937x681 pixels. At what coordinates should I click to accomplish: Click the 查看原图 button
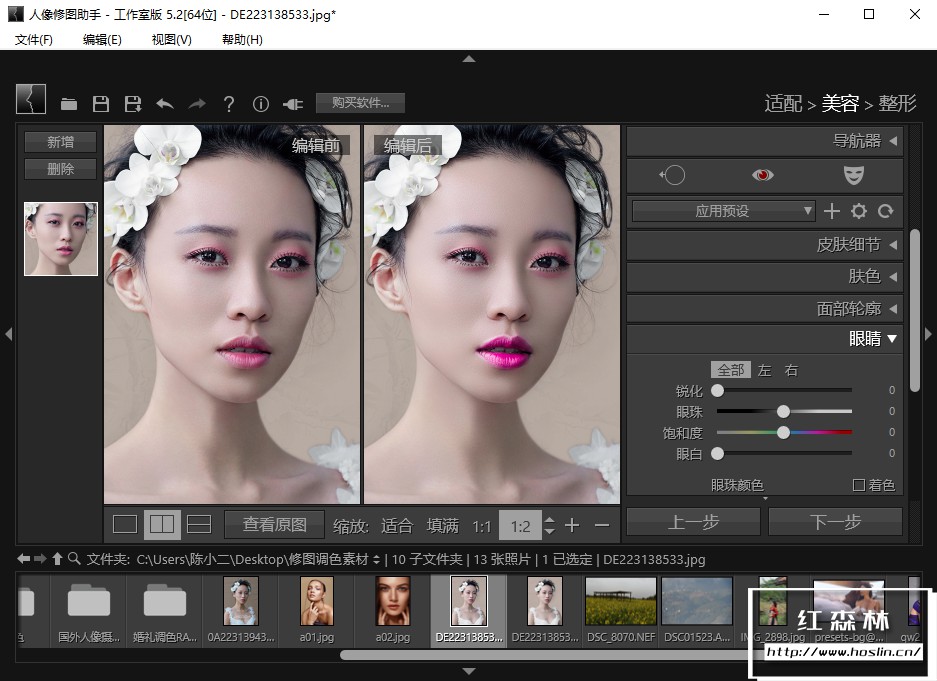pos(274,524)
